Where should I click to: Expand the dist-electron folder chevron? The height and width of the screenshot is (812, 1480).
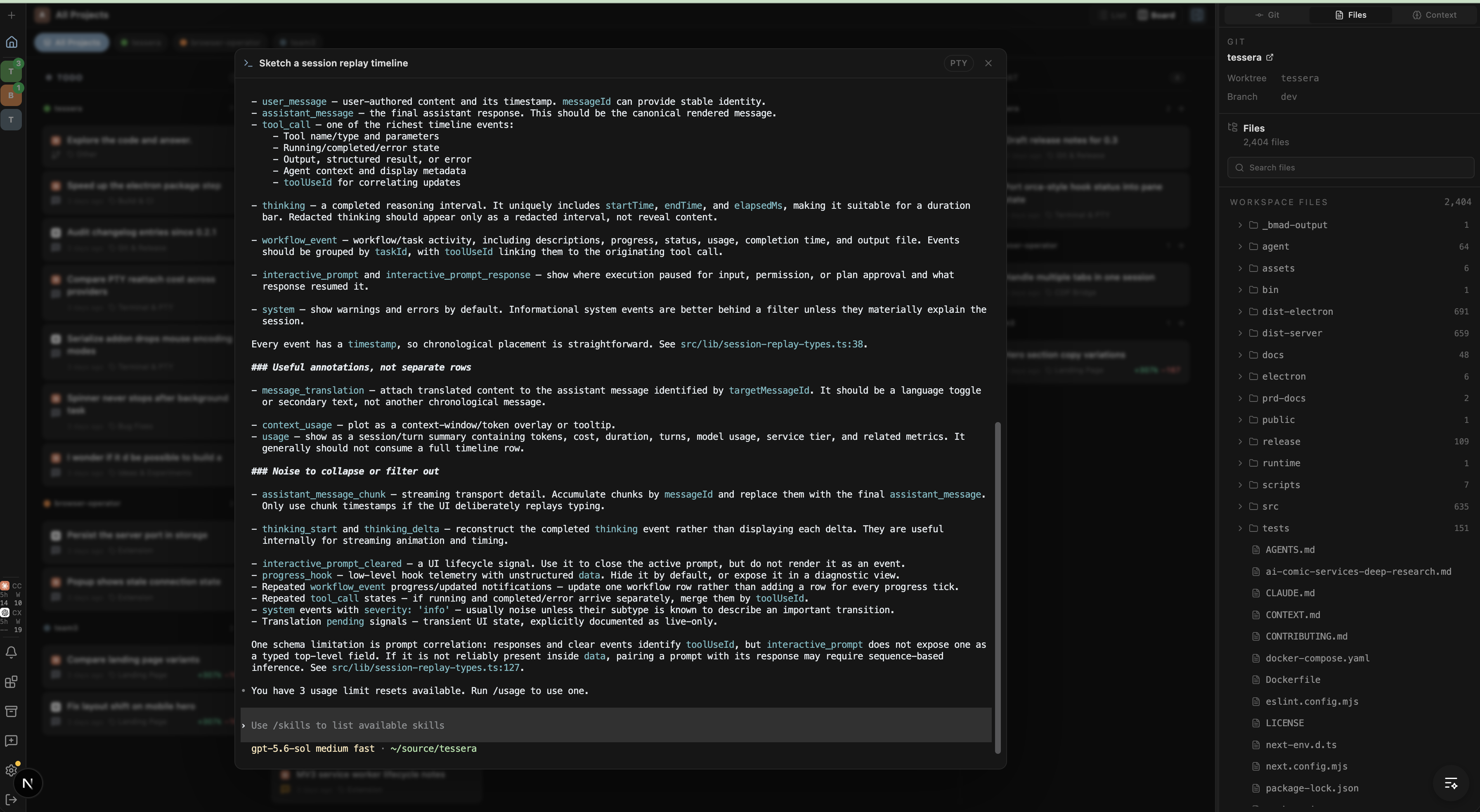(1240, 311)
